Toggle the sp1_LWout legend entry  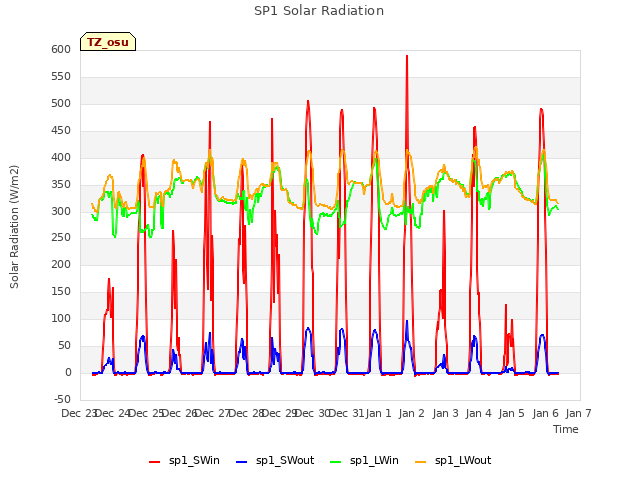tap(453, 460)
